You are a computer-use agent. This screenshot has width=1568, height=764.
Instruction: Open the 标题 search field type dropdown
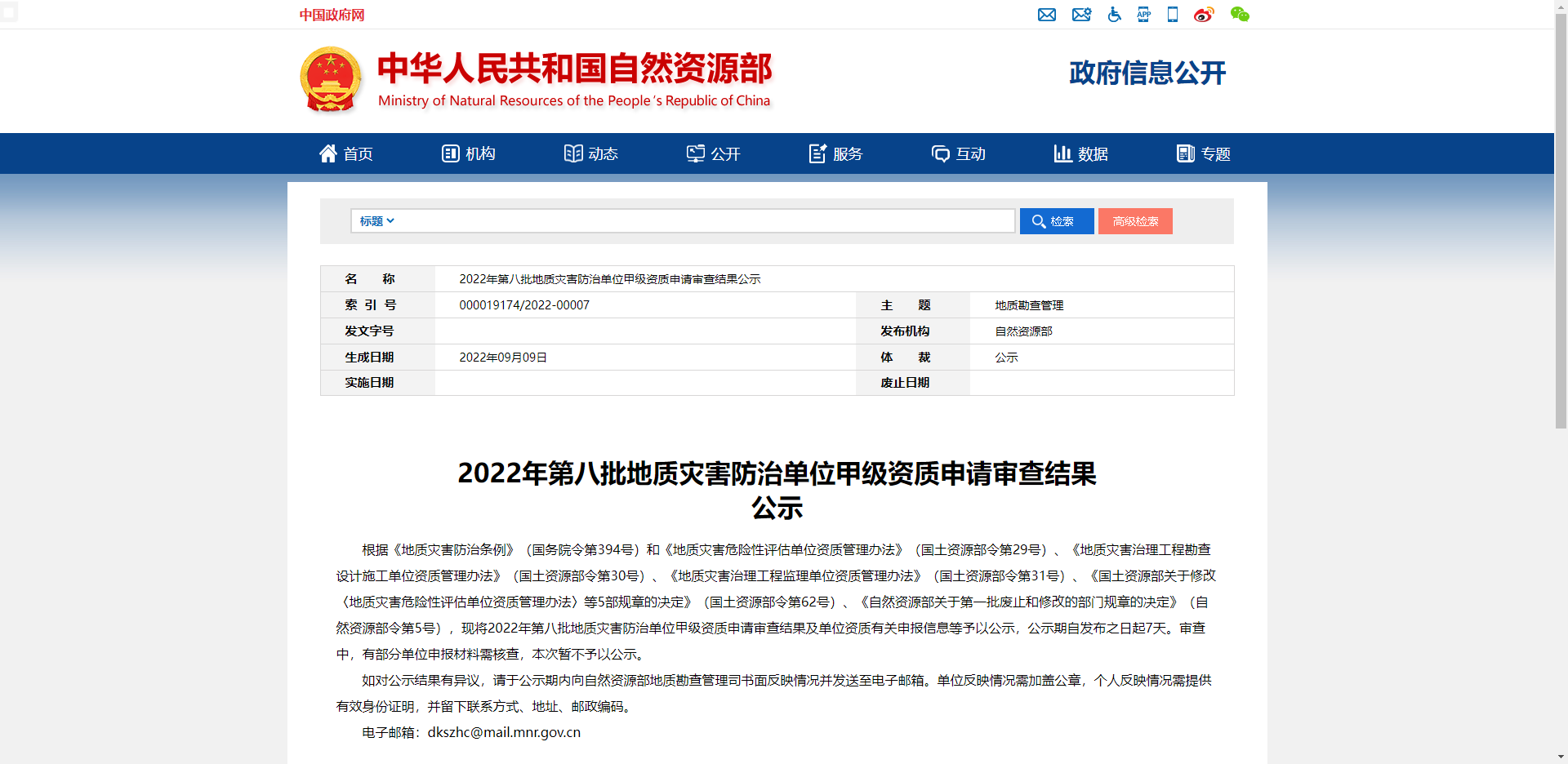[x=376, y=220]
